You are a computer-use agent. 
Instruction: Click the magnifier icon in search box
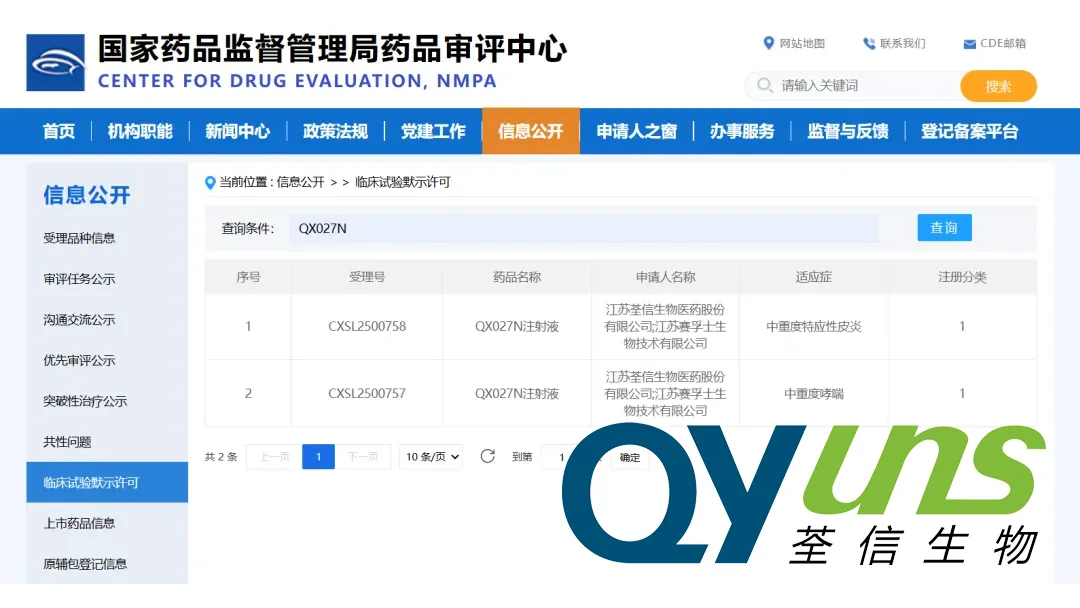tap(765, 86)
